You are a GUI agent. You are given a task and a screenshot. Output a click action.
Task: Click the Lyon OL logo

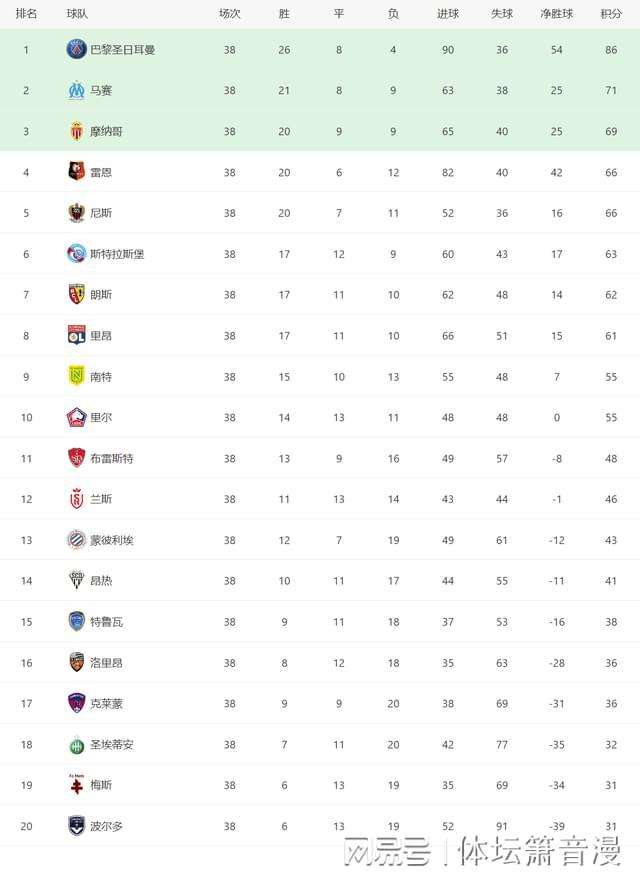coord(76,335)
